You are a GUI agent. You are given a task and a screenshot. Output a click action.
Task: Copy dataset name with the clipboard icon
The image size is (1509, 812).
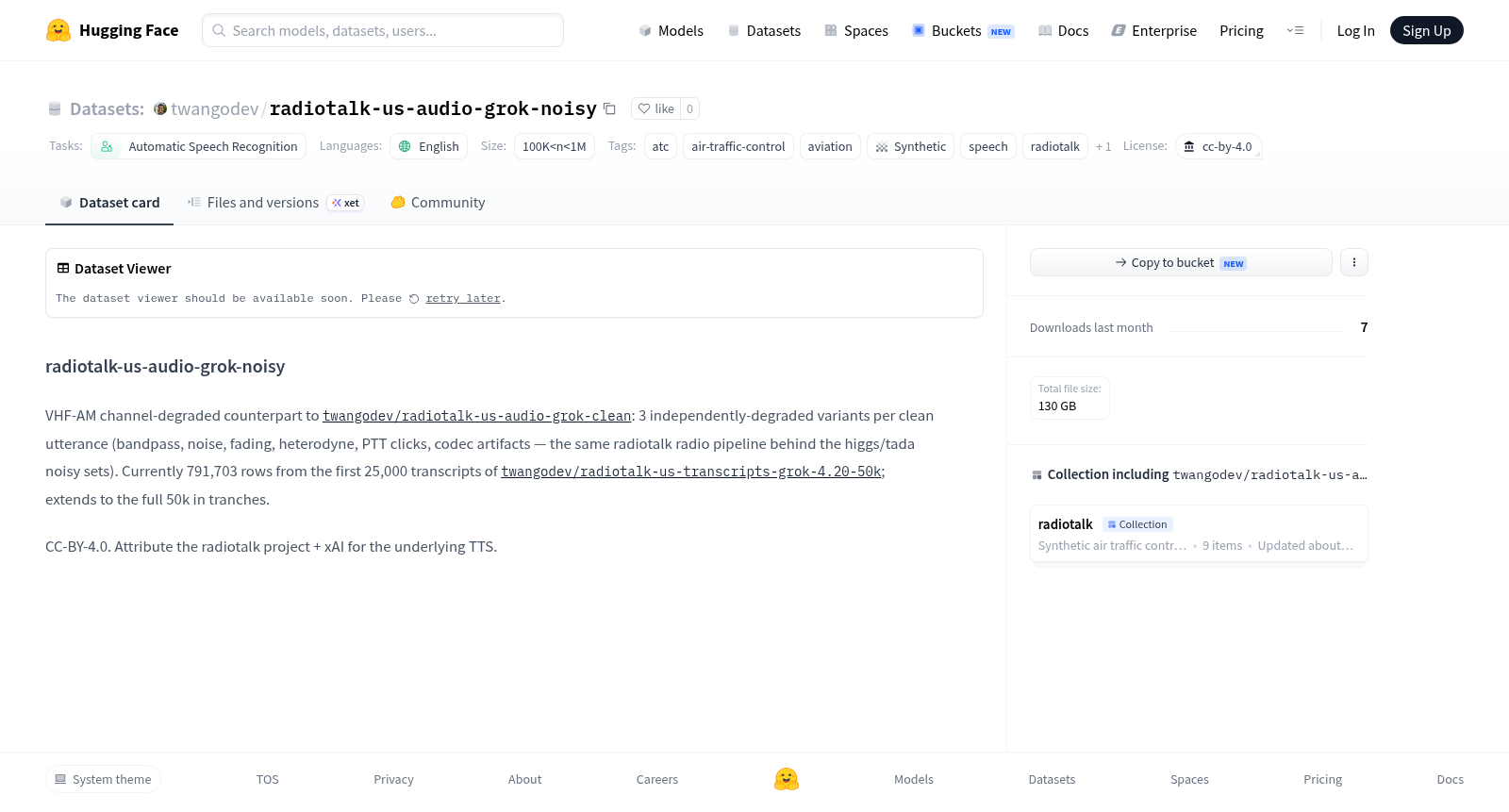[x=610, y=108]
